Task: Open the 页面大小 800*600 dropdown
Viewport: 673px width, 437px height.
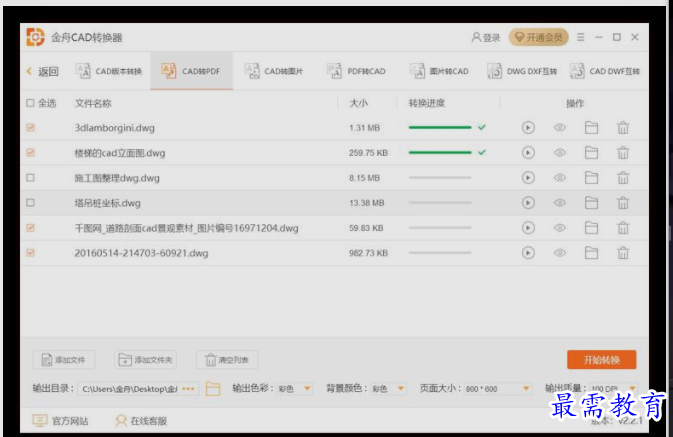Action: pos(498,388)
